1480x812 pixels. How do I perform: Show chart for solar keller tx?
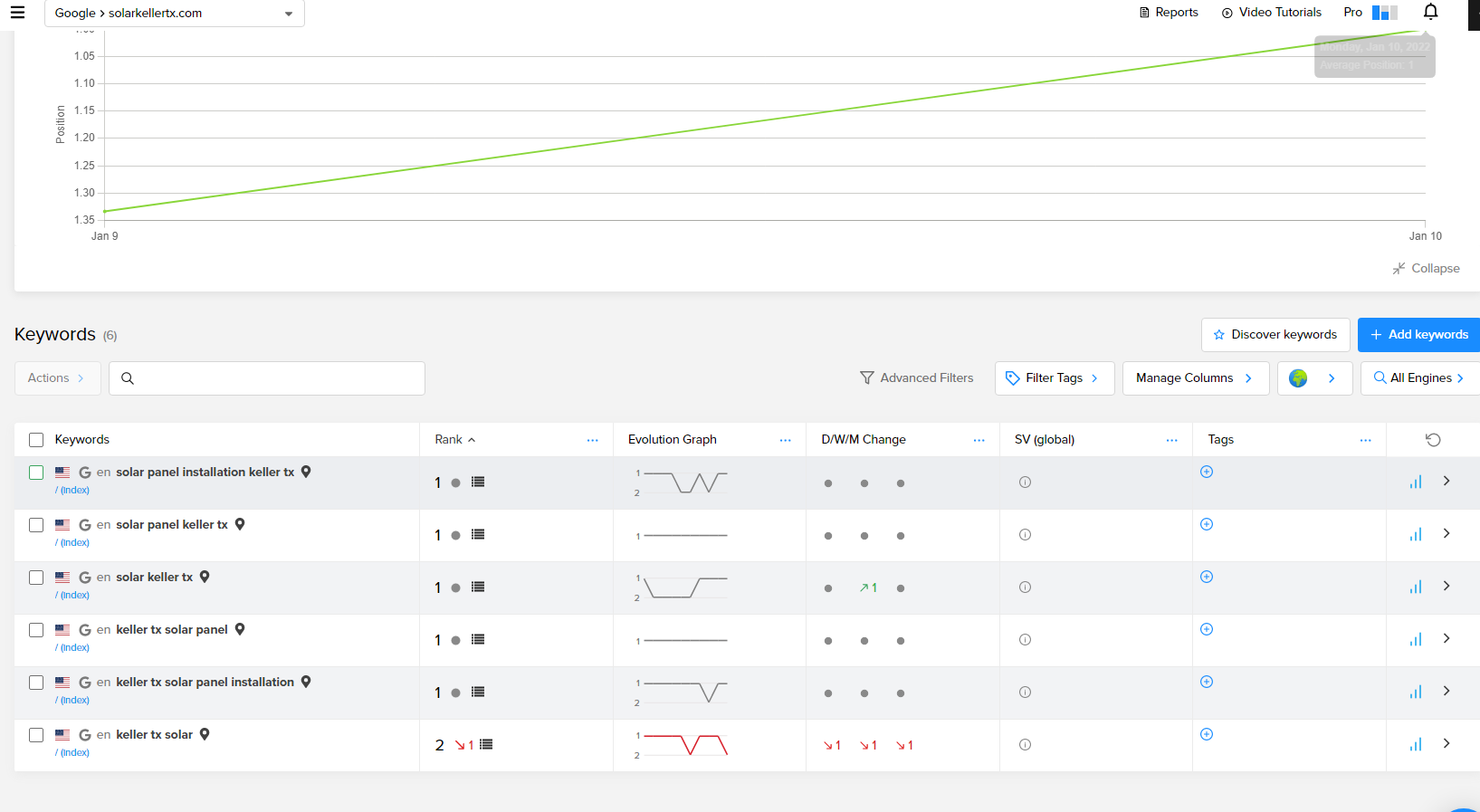tap(1416, 587)
